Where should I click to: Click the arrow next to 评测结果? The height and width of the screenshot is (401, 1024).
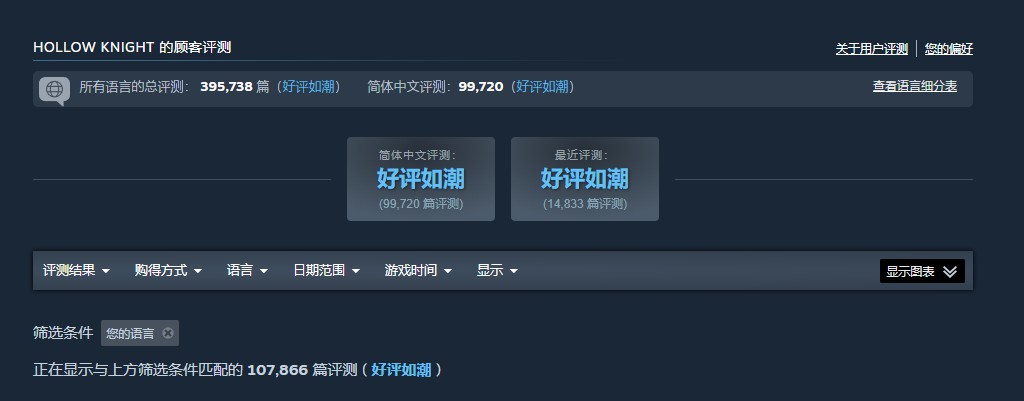(x=106, y=271)
